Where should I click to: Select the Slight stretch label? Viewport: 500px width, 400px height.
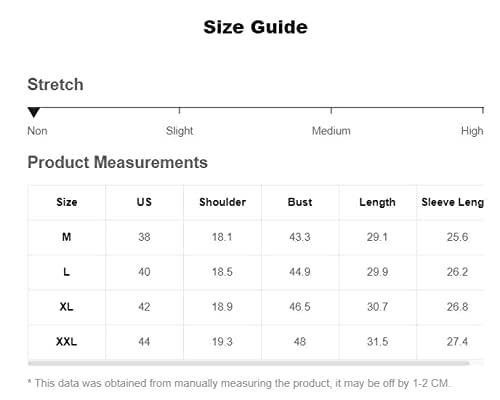point(179,131)
